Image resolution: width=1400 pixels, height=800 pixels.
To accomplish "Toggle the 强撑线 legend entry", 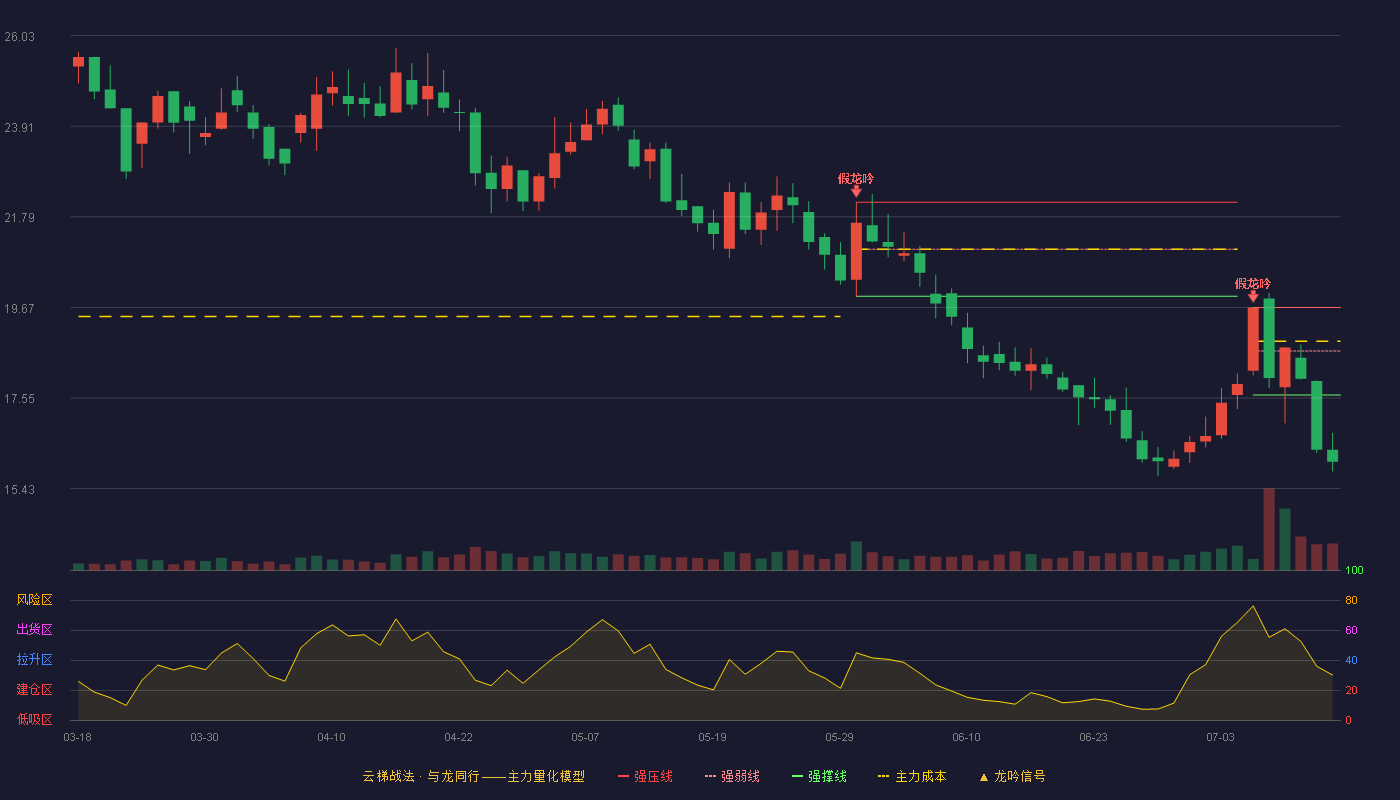I will tap(819, 776).
